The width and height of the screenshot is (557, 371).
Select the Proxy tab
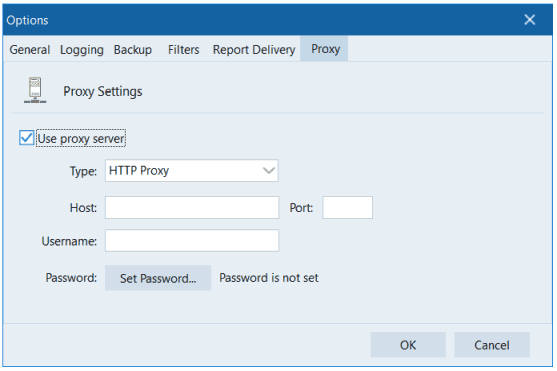pyautogui.click(x=325, y=49)
